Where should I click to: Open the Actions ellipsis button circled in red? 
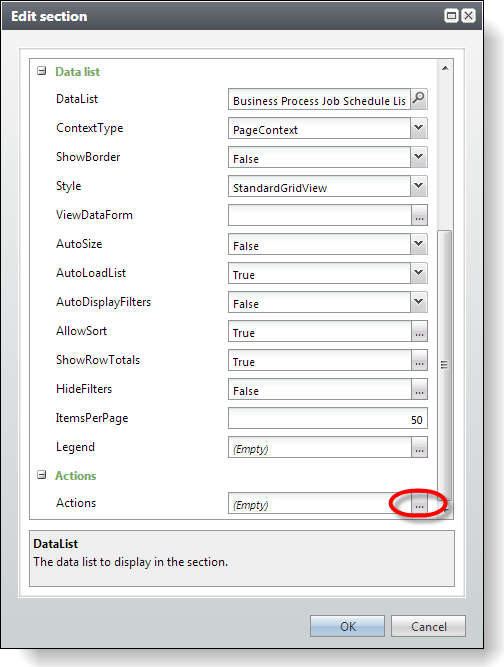coord(419,504)
